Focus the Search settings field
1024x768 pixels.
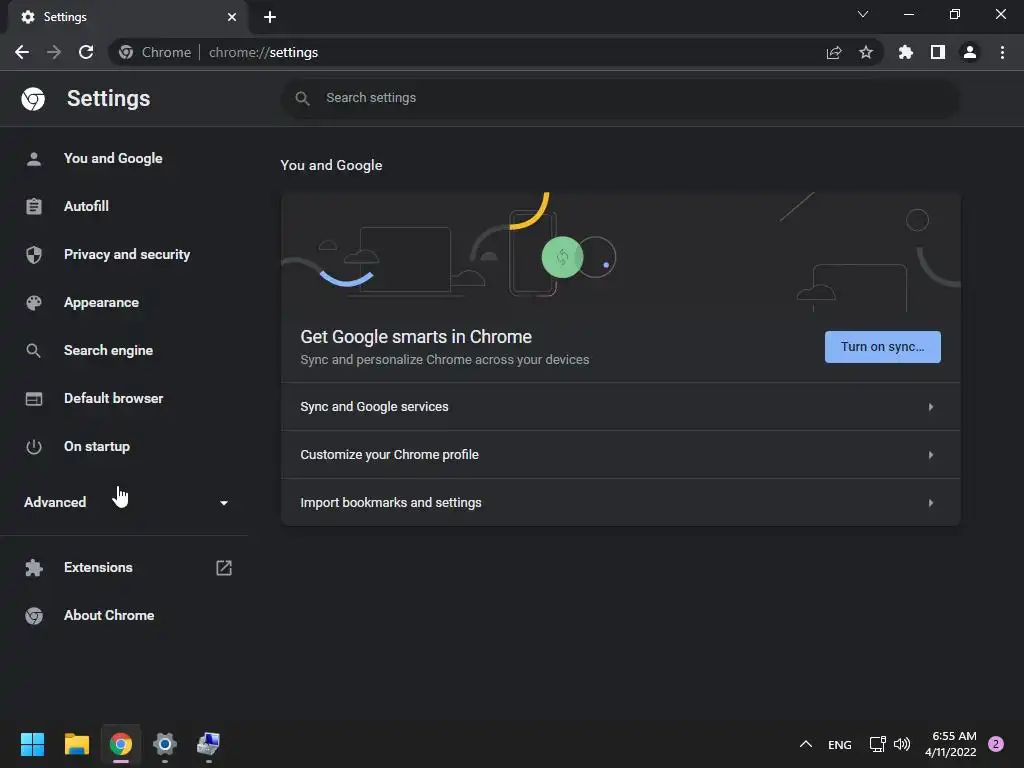(x=620, y=98)
